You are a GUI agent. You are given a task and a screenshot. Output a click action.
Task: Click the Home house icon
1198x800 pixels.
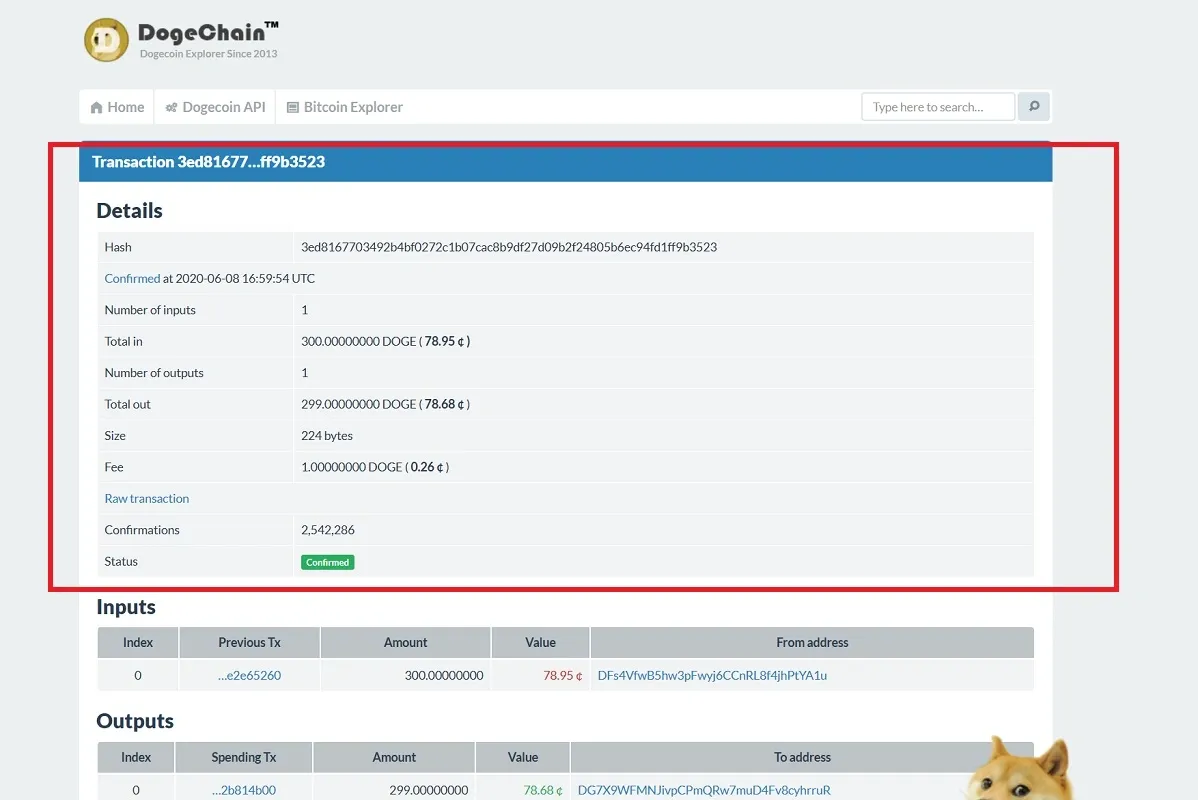tap(96, 108)
